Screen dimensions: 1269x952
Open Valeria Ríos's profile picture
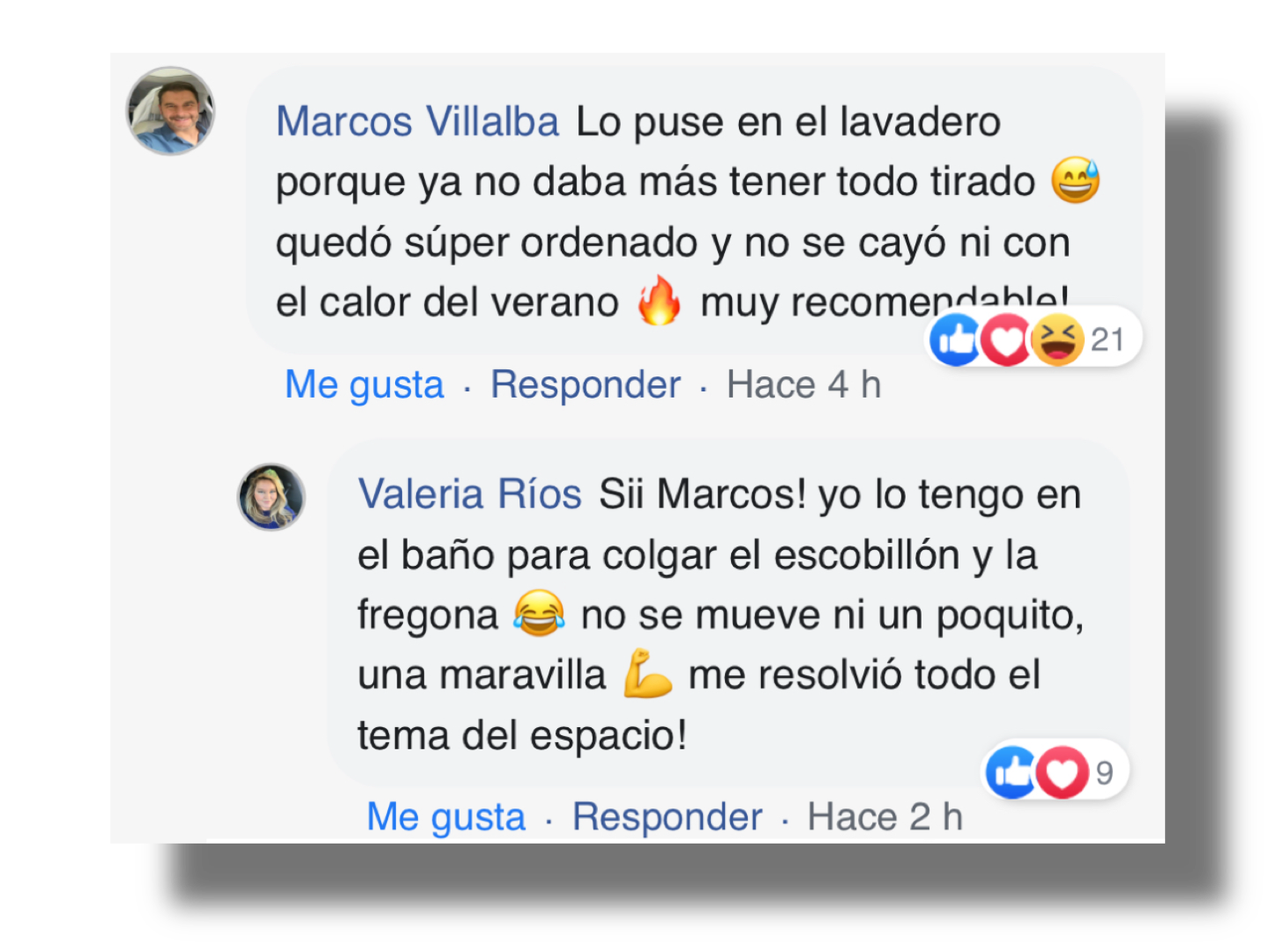pos(272,497)
